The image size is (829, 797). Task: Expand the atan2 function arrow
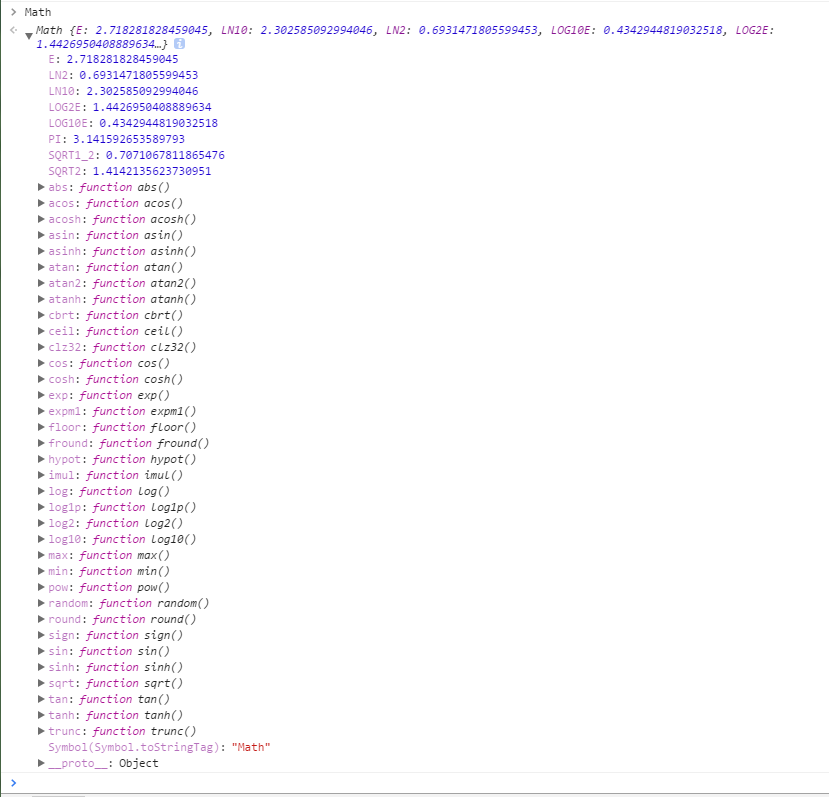(x=41, y=283)
